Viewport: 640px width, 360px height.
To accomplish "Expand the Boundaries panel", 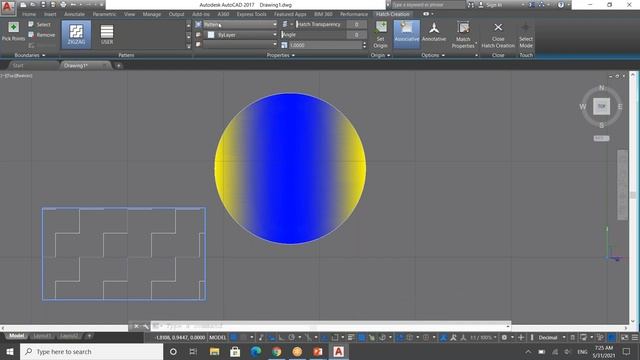I will (x=30, y=55).
